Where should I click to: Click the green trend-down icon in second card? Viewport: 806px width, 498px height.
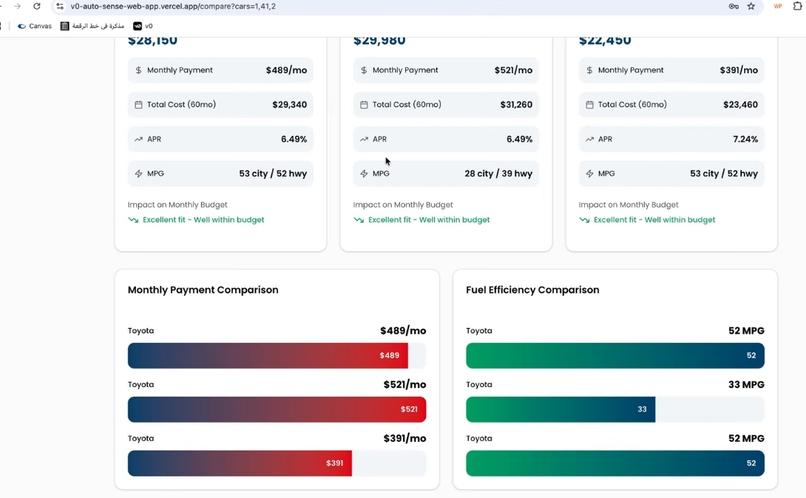click(x=359, y=220)
